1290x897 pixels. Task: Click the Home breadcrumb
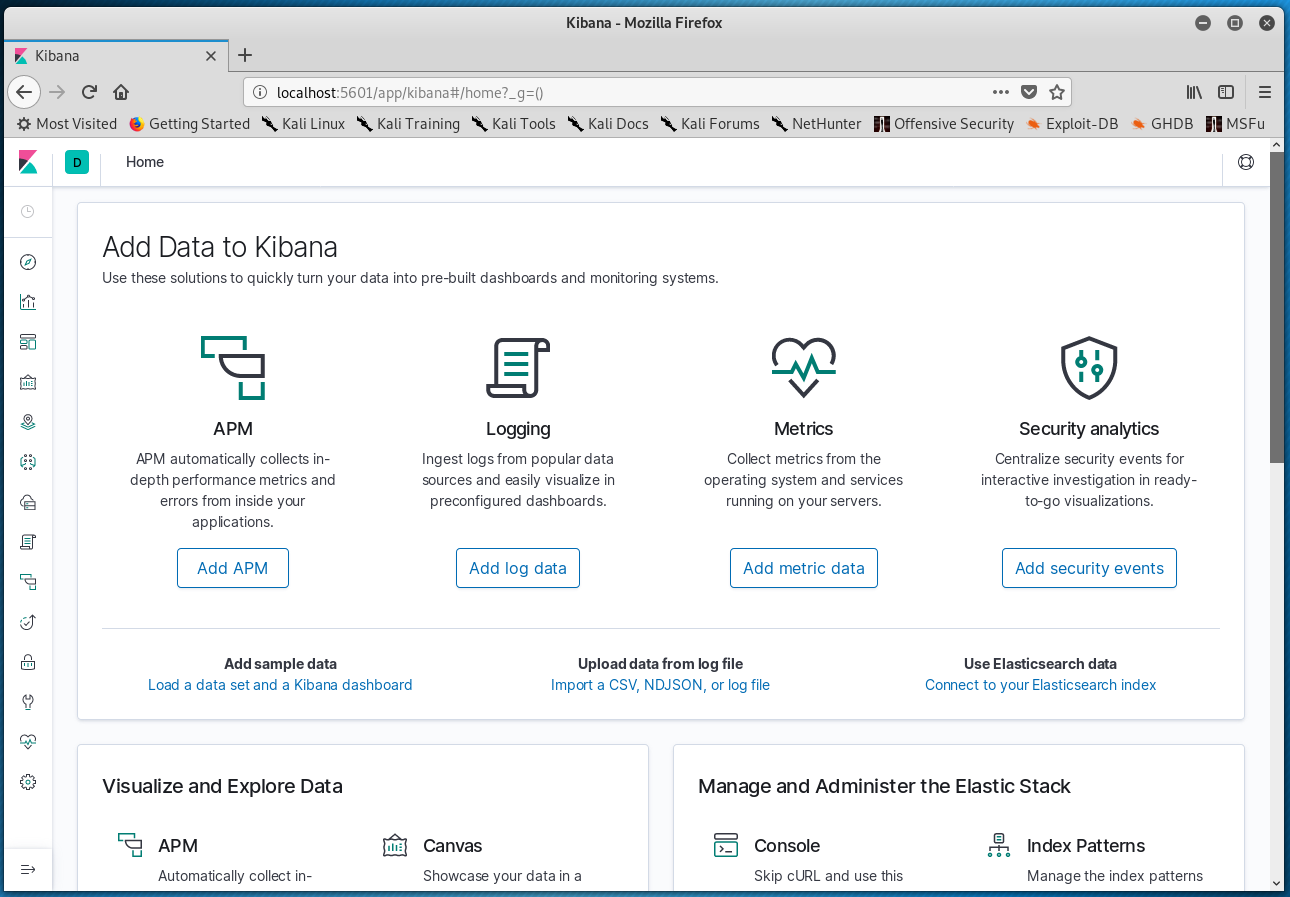point(145,162)
